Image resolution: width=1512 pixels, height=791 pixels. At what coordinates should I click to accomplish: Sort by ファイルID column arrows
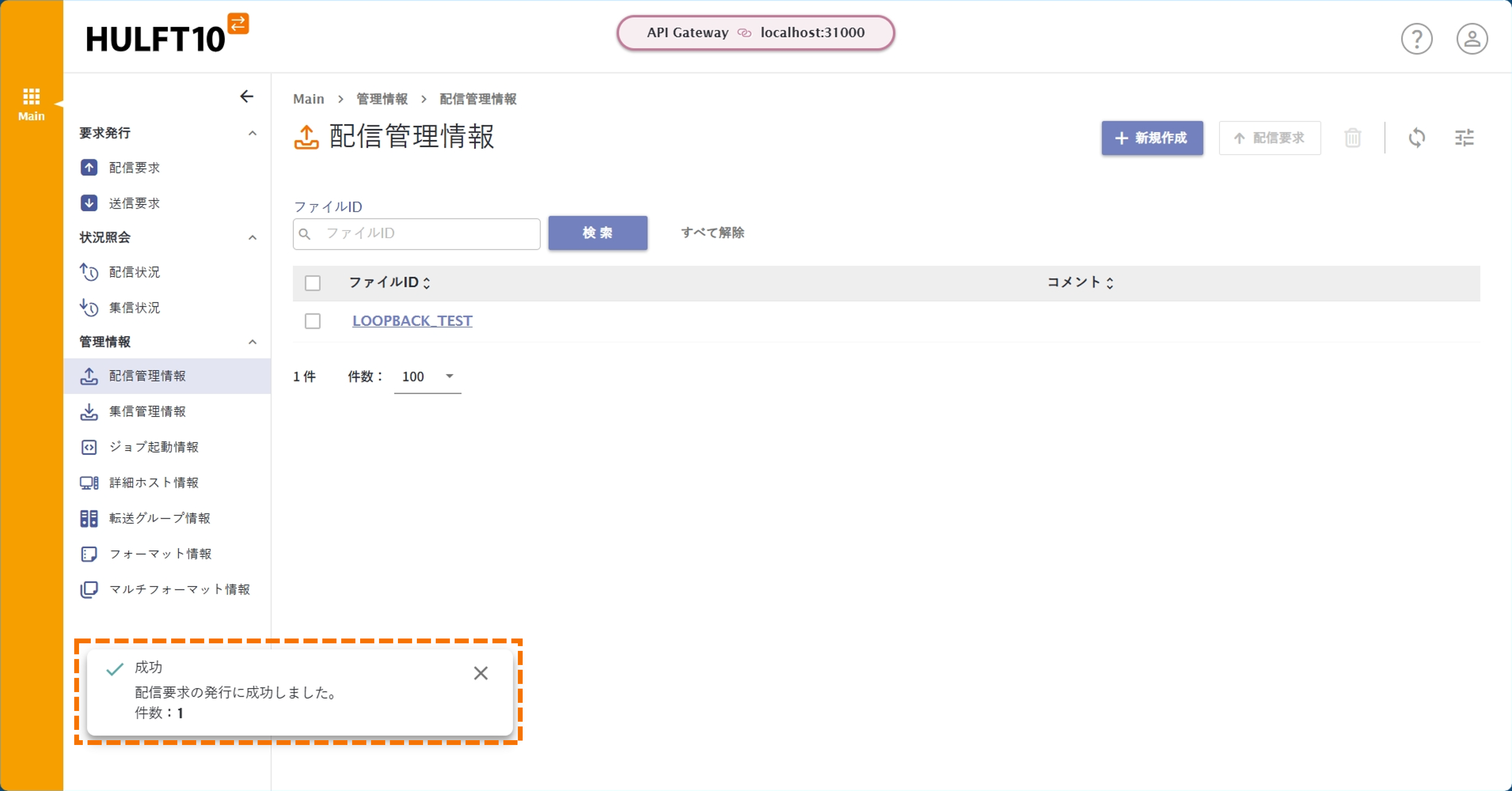(427, 283)
